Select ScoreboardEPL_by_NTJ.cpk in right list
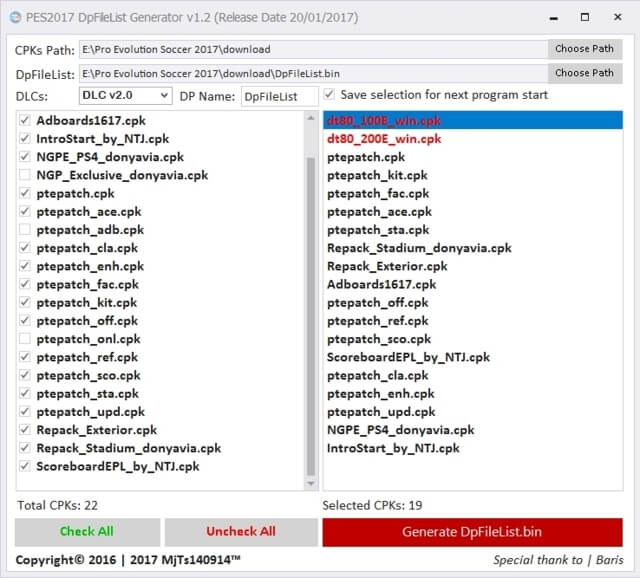Viewport: 640px width, 578px height. tap(473, 357)
